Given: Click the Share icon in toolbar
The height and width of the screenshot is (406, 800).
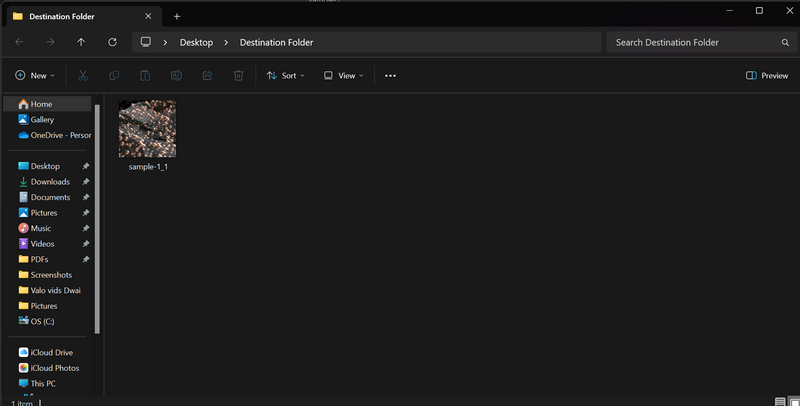Looking at the screenshot, I should click(207, 75).
